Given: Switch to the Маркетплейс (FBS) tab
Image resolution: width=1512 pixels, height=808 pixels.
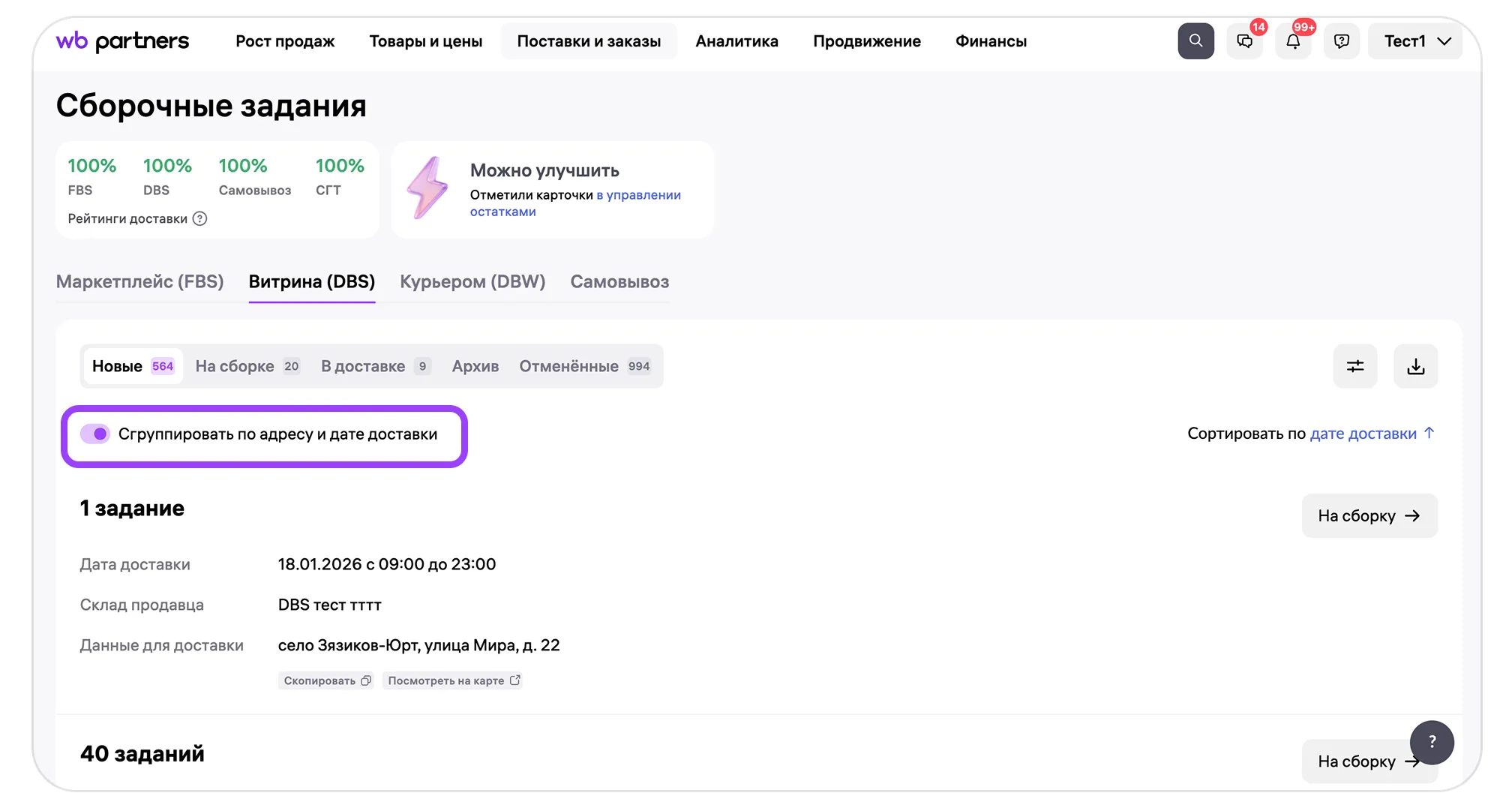Looking at the screenshot, I should (139, 282).
